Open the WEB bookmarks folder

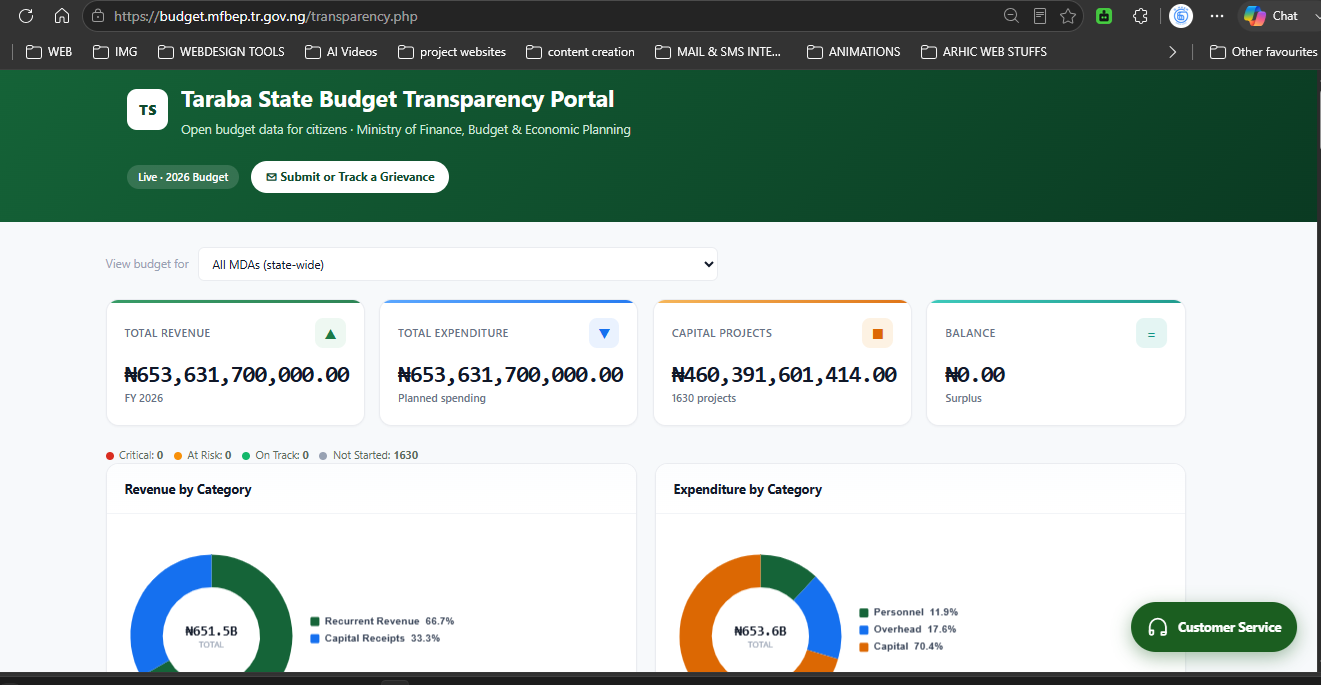point(48,52)
